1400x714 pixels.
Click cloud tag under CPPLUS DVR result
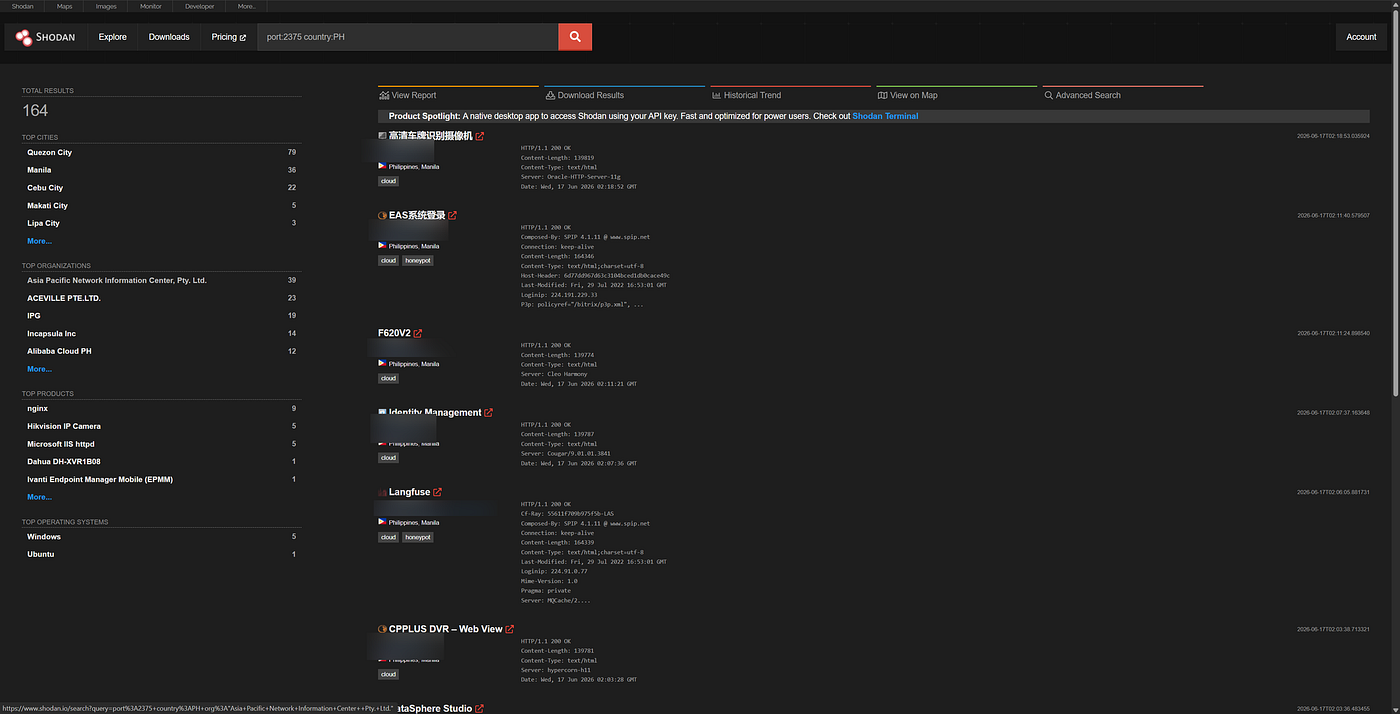click(388, 674)
